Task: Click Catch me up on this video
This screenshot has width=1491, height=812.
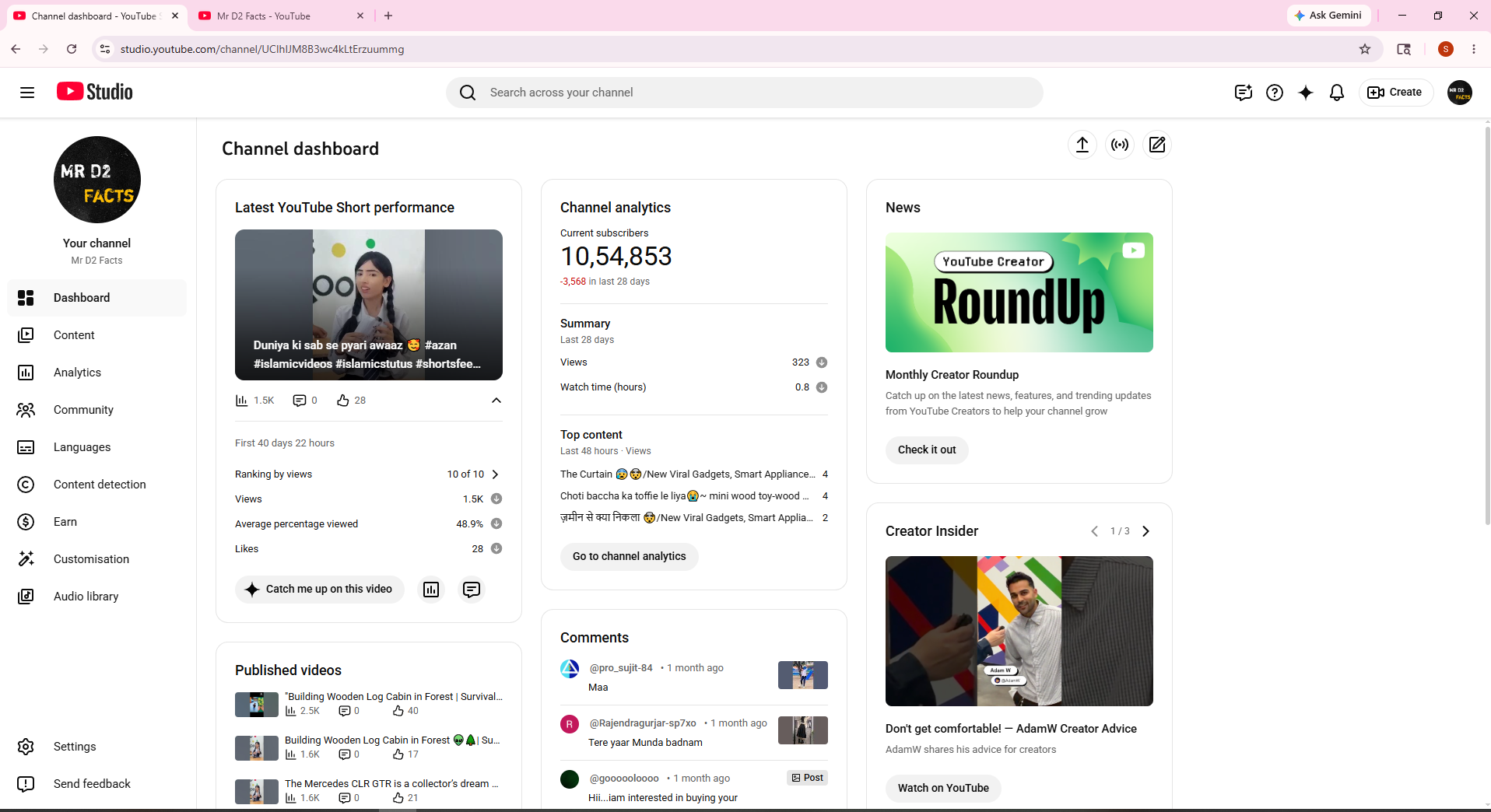Action: pos(320,590)
